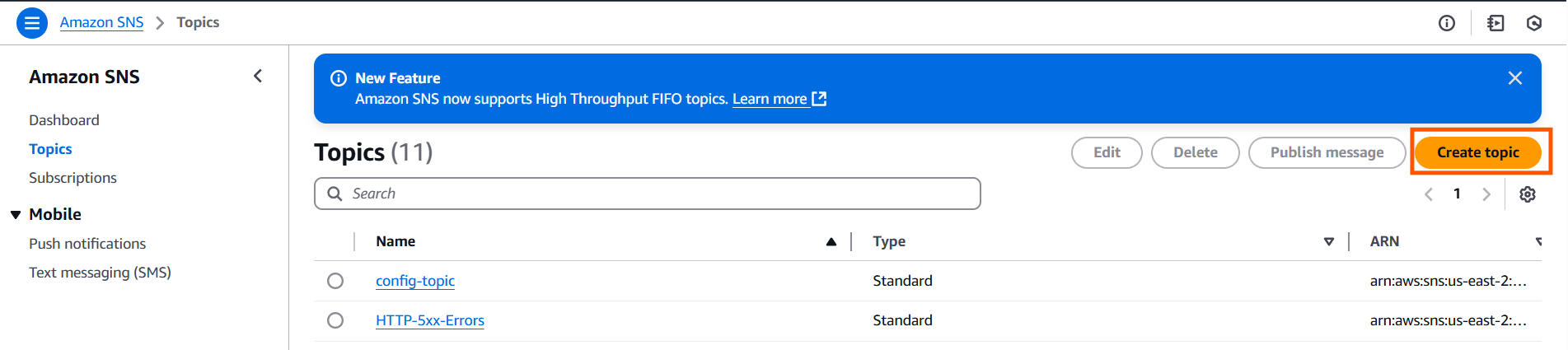The height and width of the screenshot is (350, 1568).
Task: Open Subscriptions in the sidebar
Action: click(73, 178)
